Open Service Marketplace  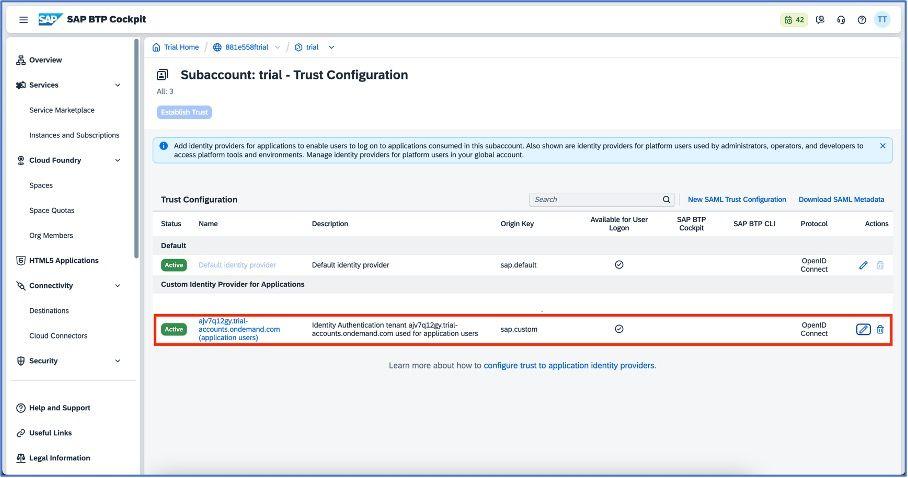click(62, 110)
